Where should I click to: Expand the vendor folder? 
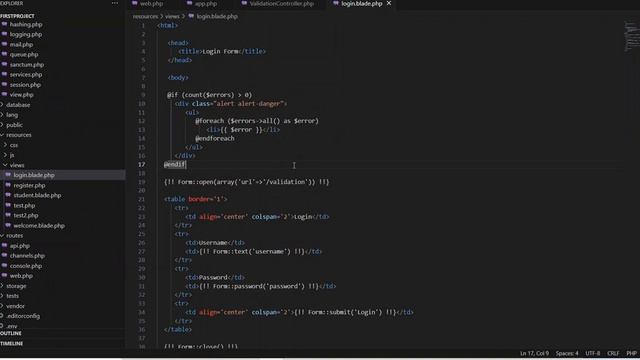(x=15, y=306)
